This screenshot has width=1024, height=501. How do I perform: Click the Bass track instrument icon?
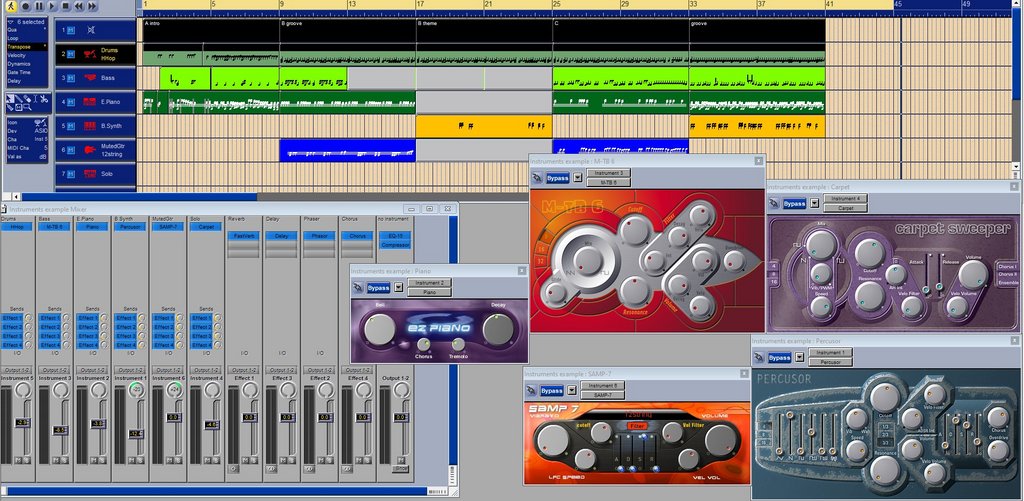pos(90,78)
